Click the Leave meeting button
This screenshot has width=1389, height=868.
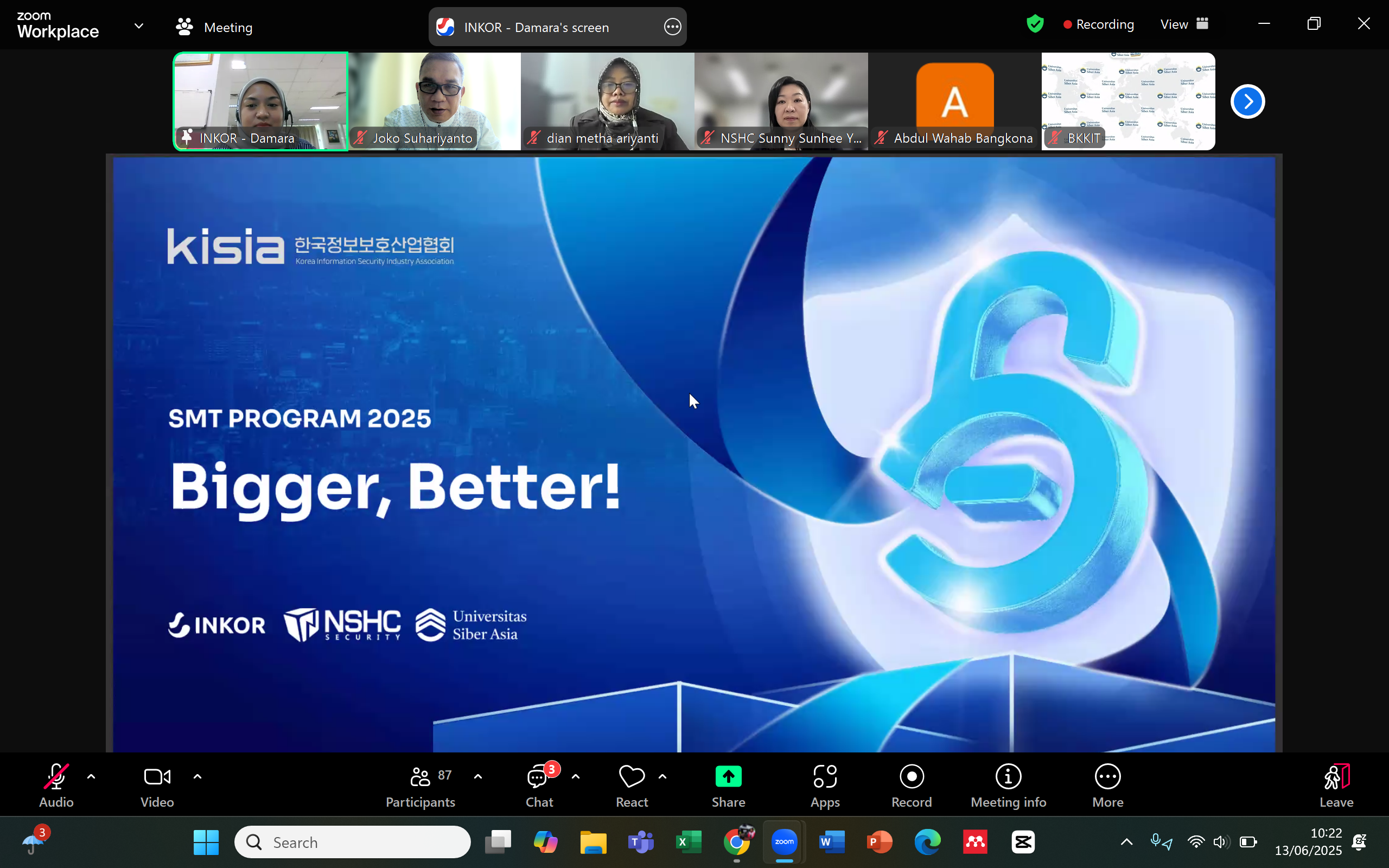(1336, 786)
